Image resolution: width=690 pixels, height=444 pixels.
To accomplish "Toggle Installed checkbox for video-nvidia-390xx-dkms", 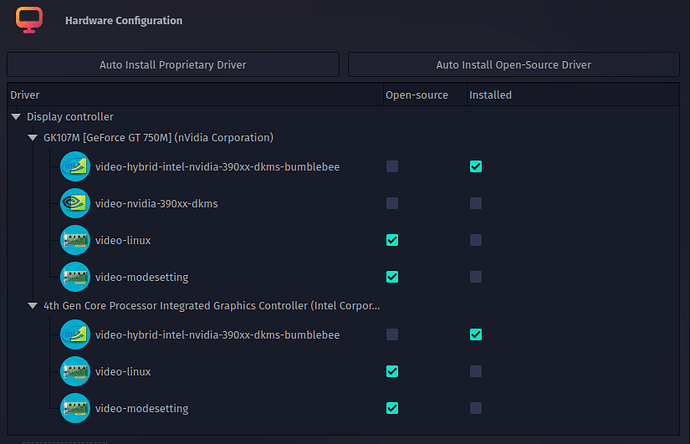I will point(476,203).
